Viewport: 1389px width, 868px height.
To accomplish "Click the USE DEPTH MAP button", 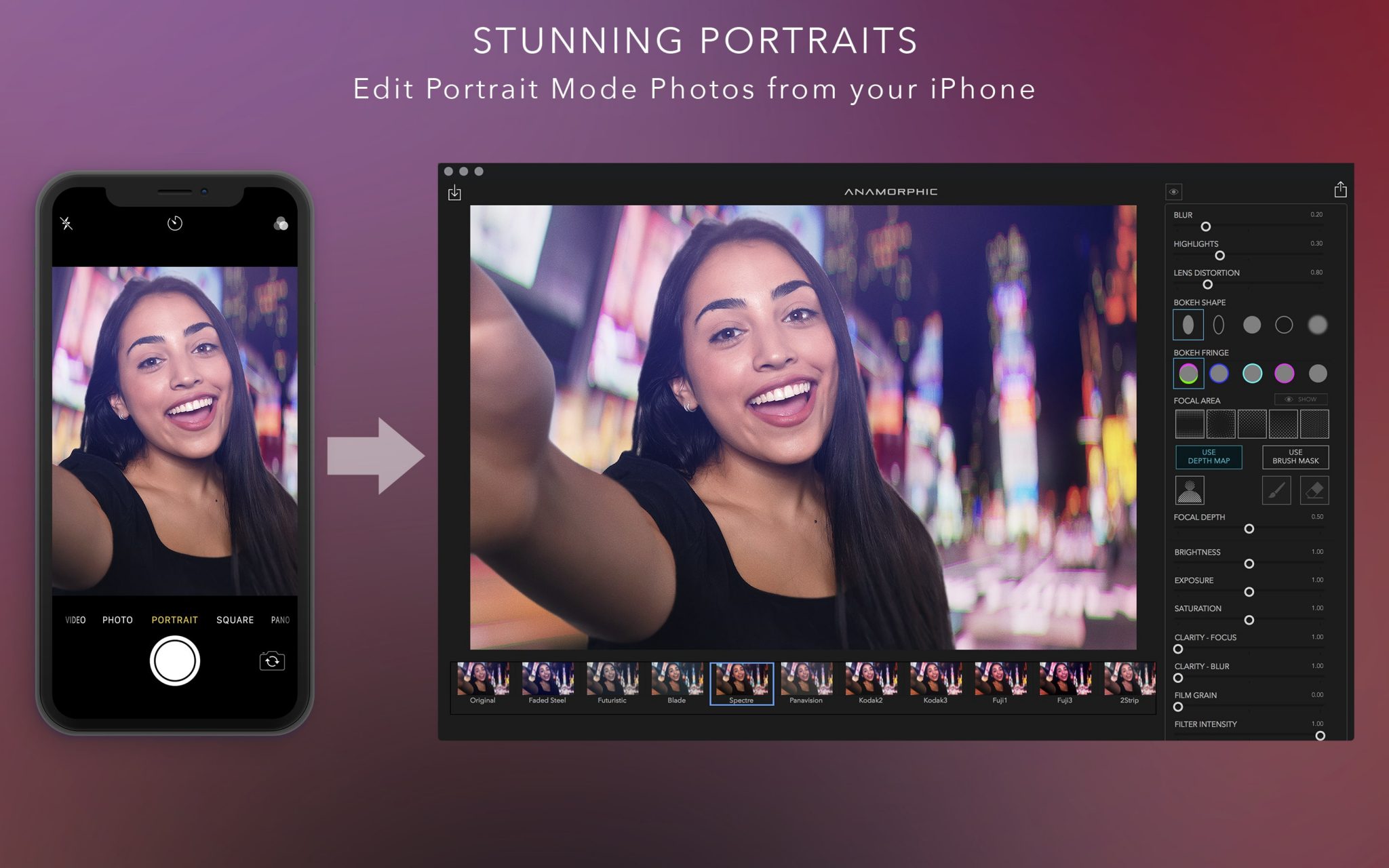I will pos(1209,456).
